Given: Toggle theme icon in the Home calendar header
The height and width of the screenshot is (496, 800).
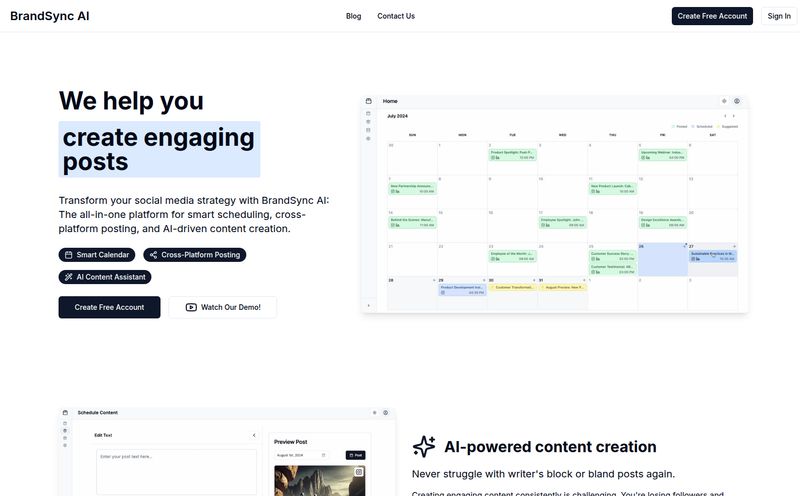Looking at the screenshot, I should 724,101.
